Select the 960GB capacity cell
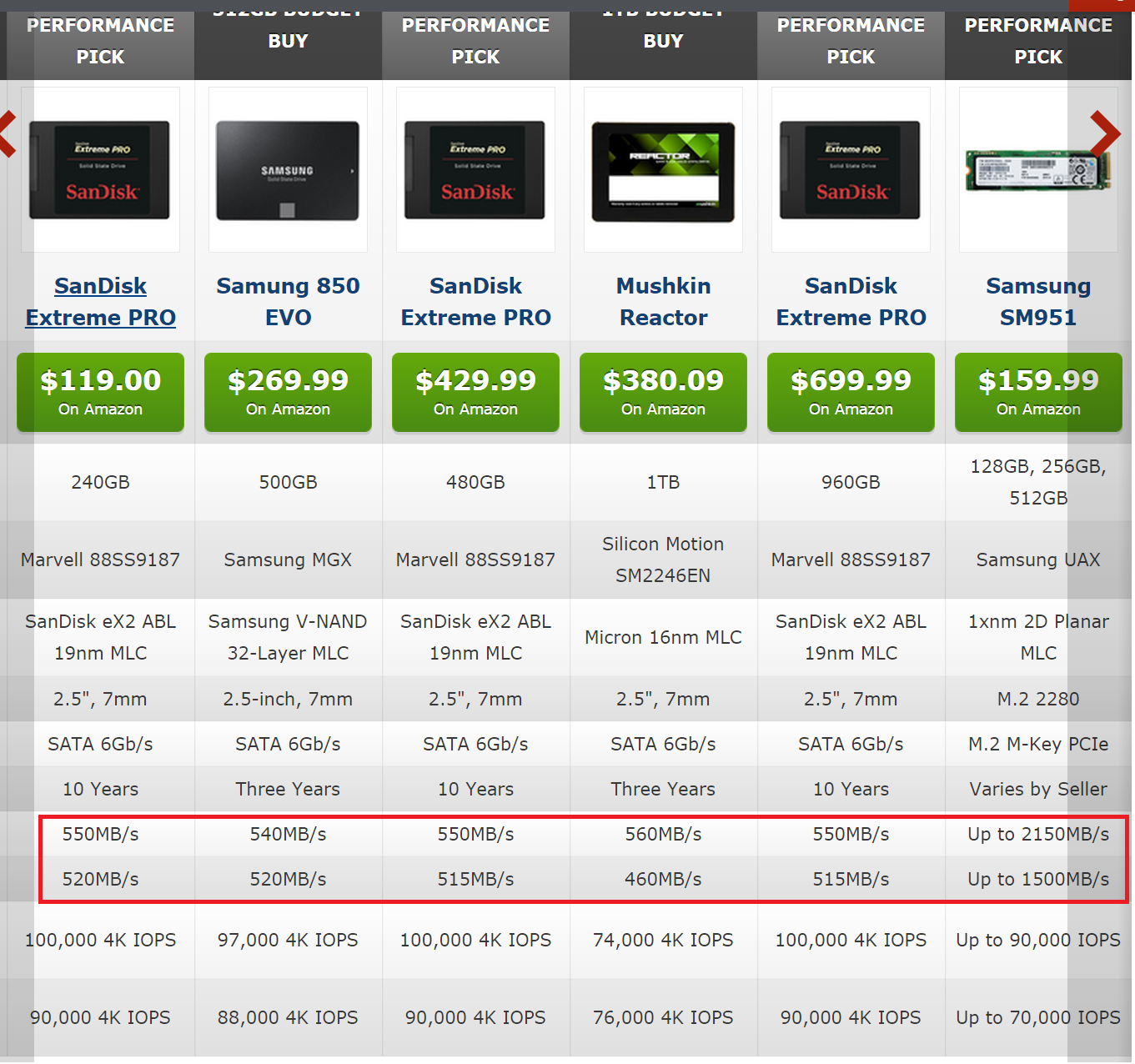 (x=851, y=482)
